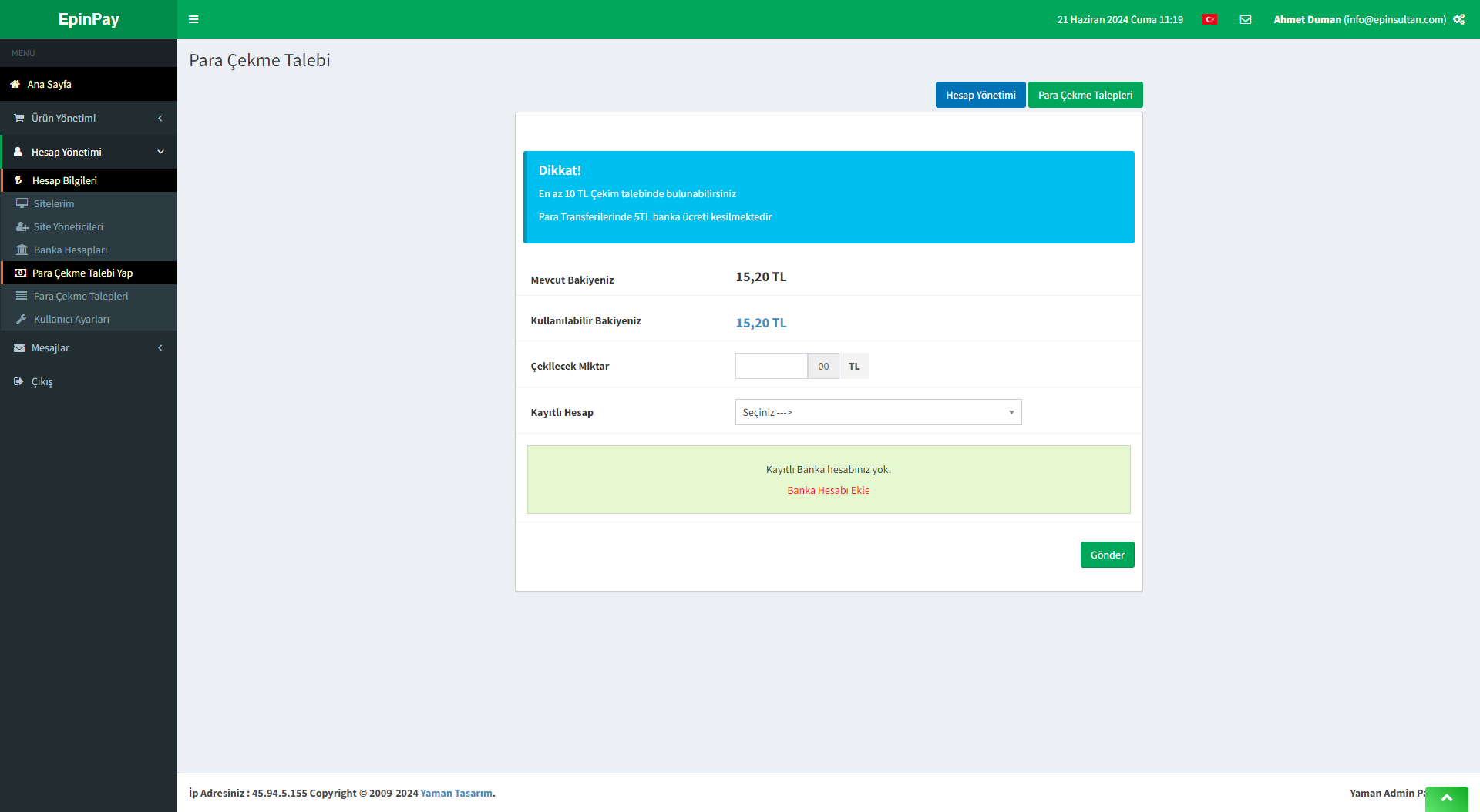Open Ana Sayfa menu item
Image resolution: width=1480 pixels, height=812 pixels.
[x=89, y=84]
